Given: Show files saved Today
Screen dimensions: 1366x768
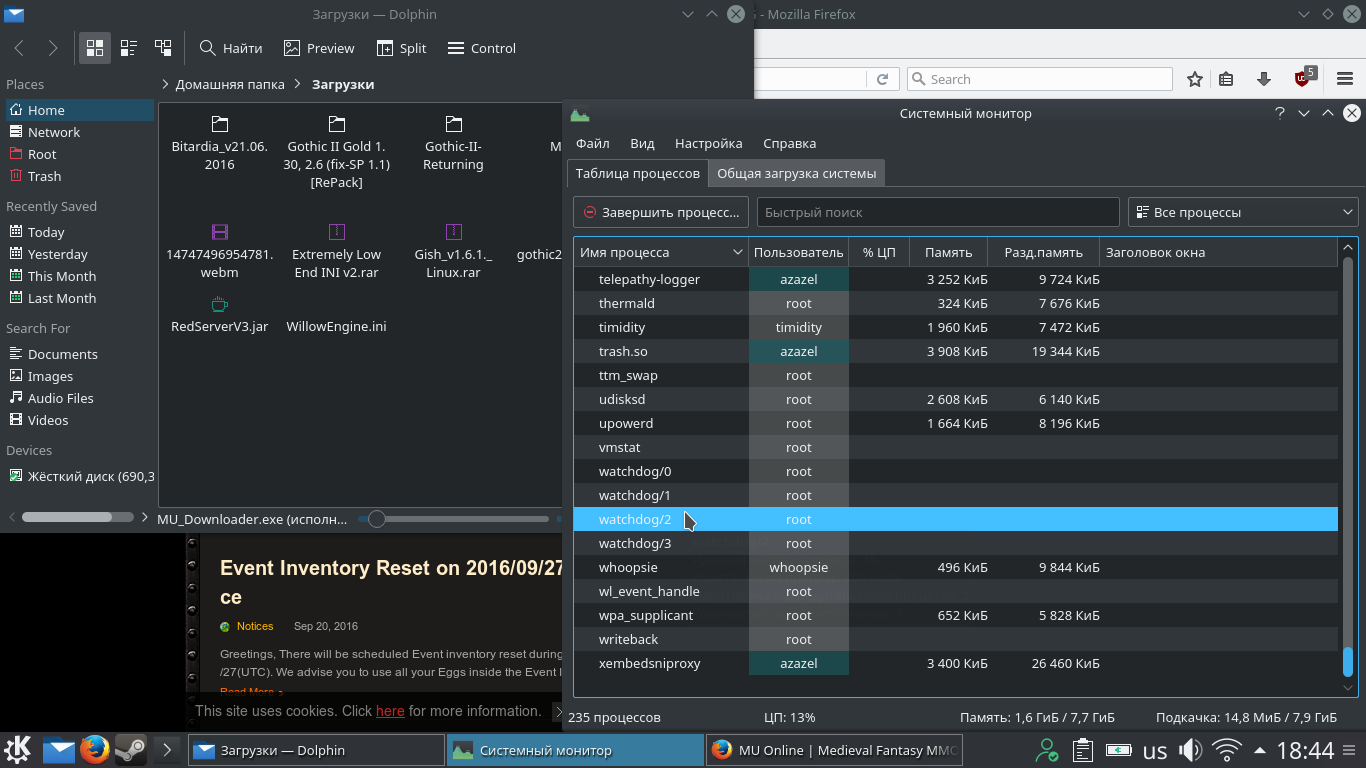Looking at the screenshot, I should click(x=80, y=232).
